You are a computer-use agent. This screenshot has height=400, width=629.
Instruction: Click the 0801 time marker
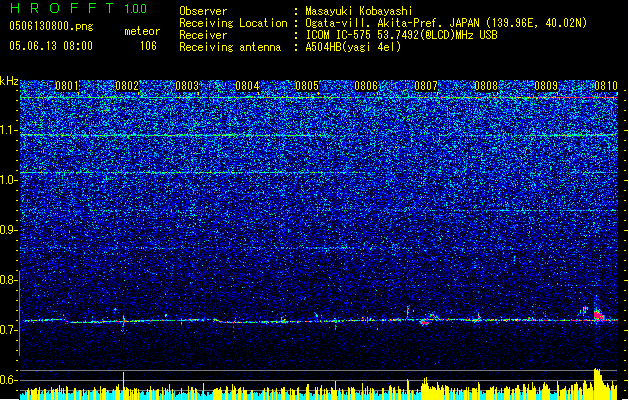[67, 86]
